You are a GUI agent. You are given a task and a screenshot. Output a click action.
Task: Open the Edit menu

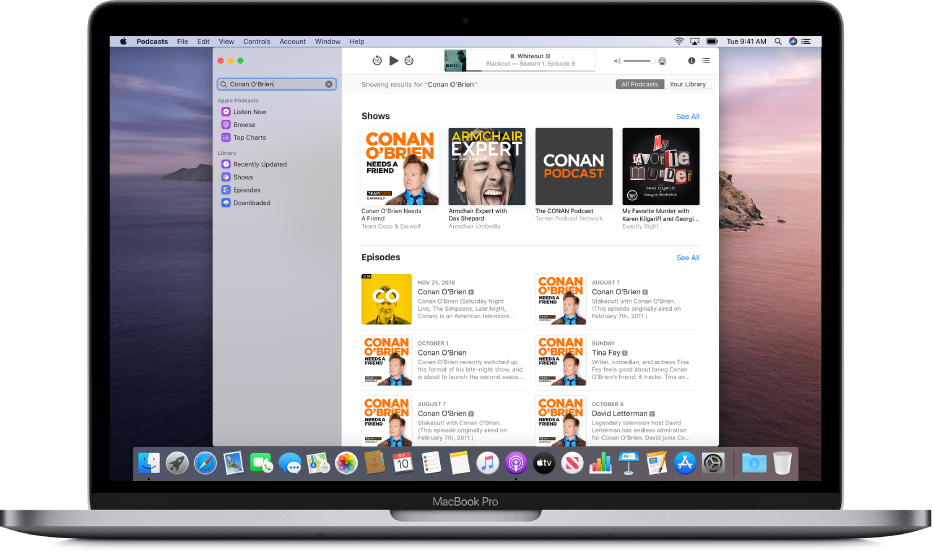coord(203,42)
